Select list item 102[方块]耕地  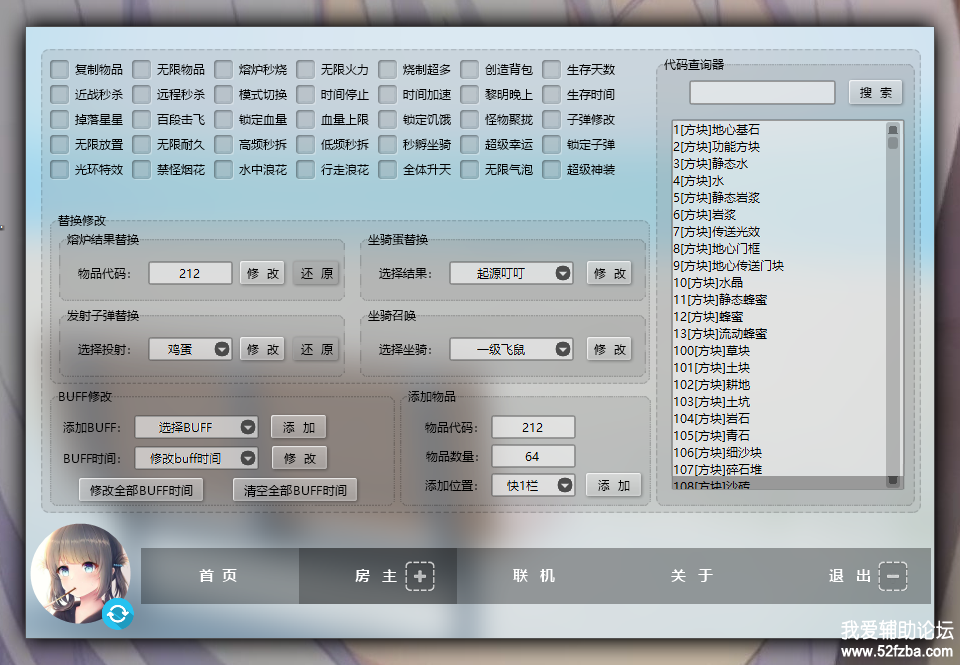779,385
